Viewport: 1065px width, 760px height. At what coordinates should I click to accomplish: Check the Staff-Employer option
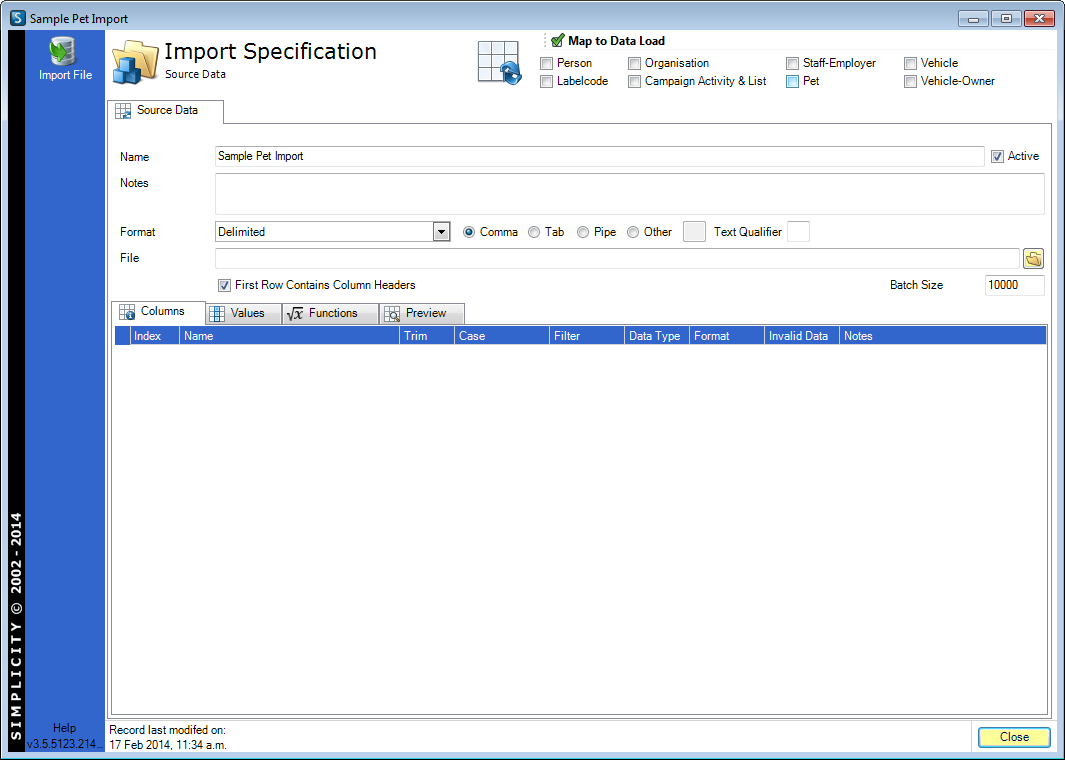tap(792, 64)
